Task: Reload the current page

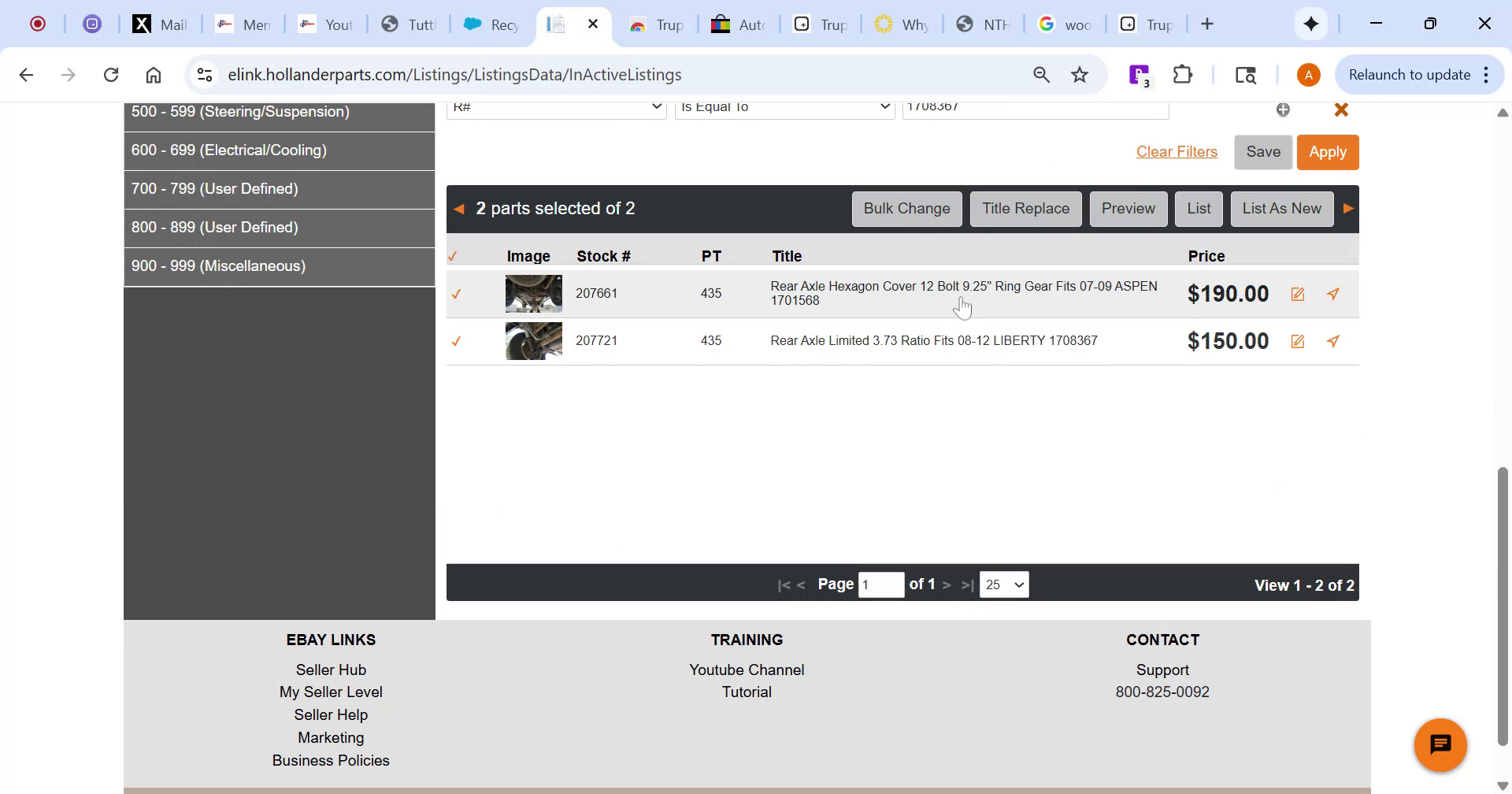Action: tap(111, 74)
